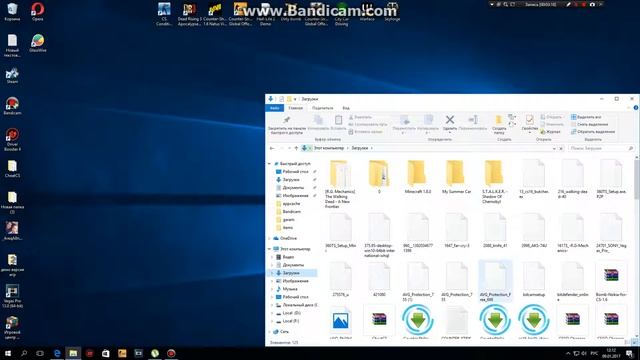Open the Store icon on taskbar

coord(106,353)
